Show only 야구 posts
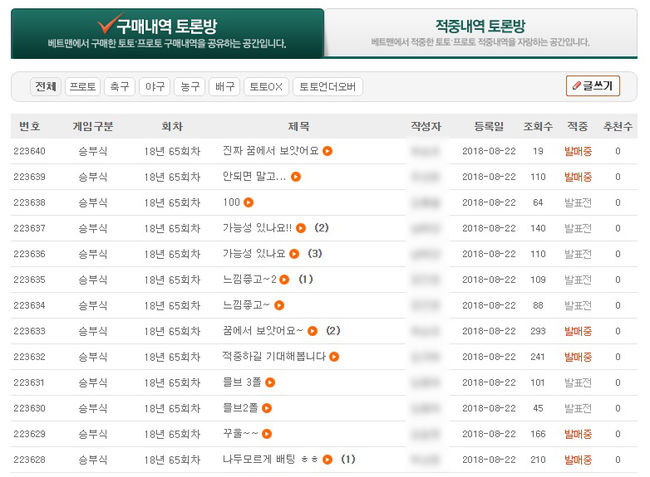Image resolution: width=650 pixels, height=477 pixels. coord(153,87)
